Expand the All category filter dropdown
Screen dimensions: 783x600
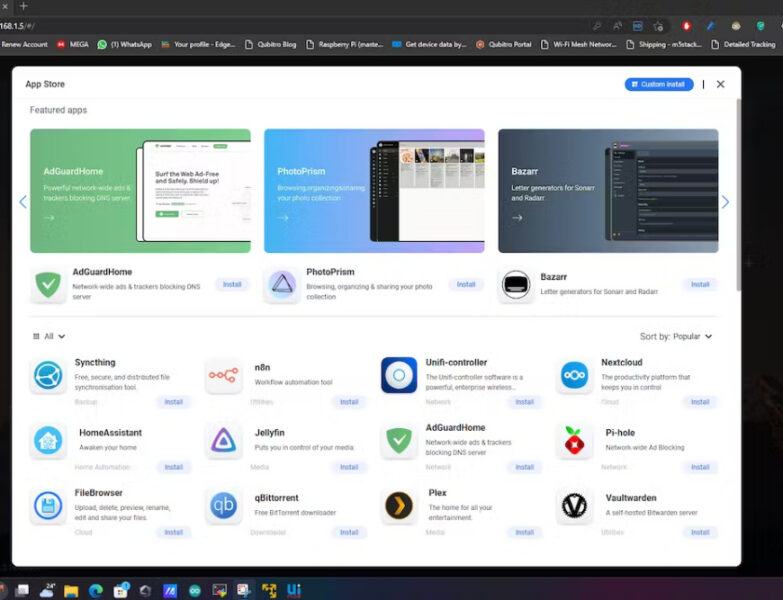coord(49,337)
